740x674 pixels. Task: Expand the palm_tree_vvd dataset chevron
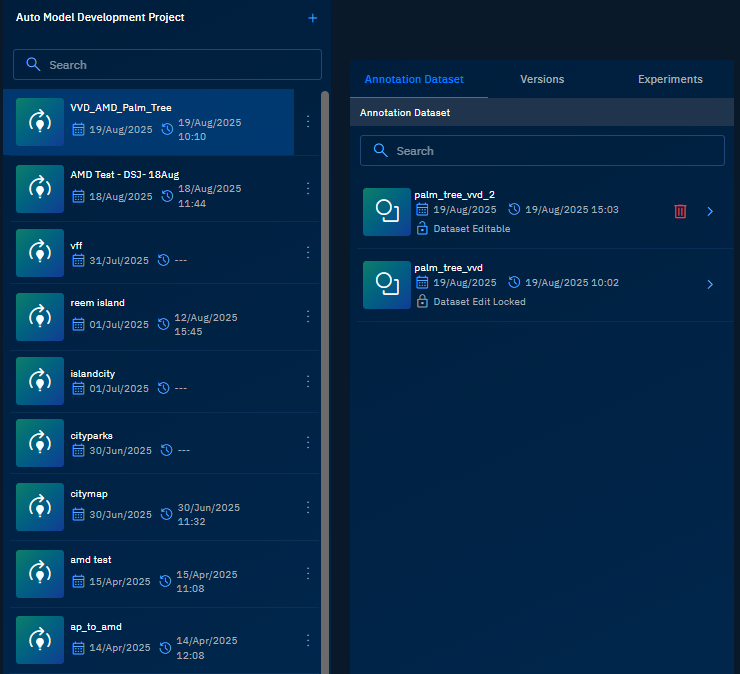coord(710,284)
